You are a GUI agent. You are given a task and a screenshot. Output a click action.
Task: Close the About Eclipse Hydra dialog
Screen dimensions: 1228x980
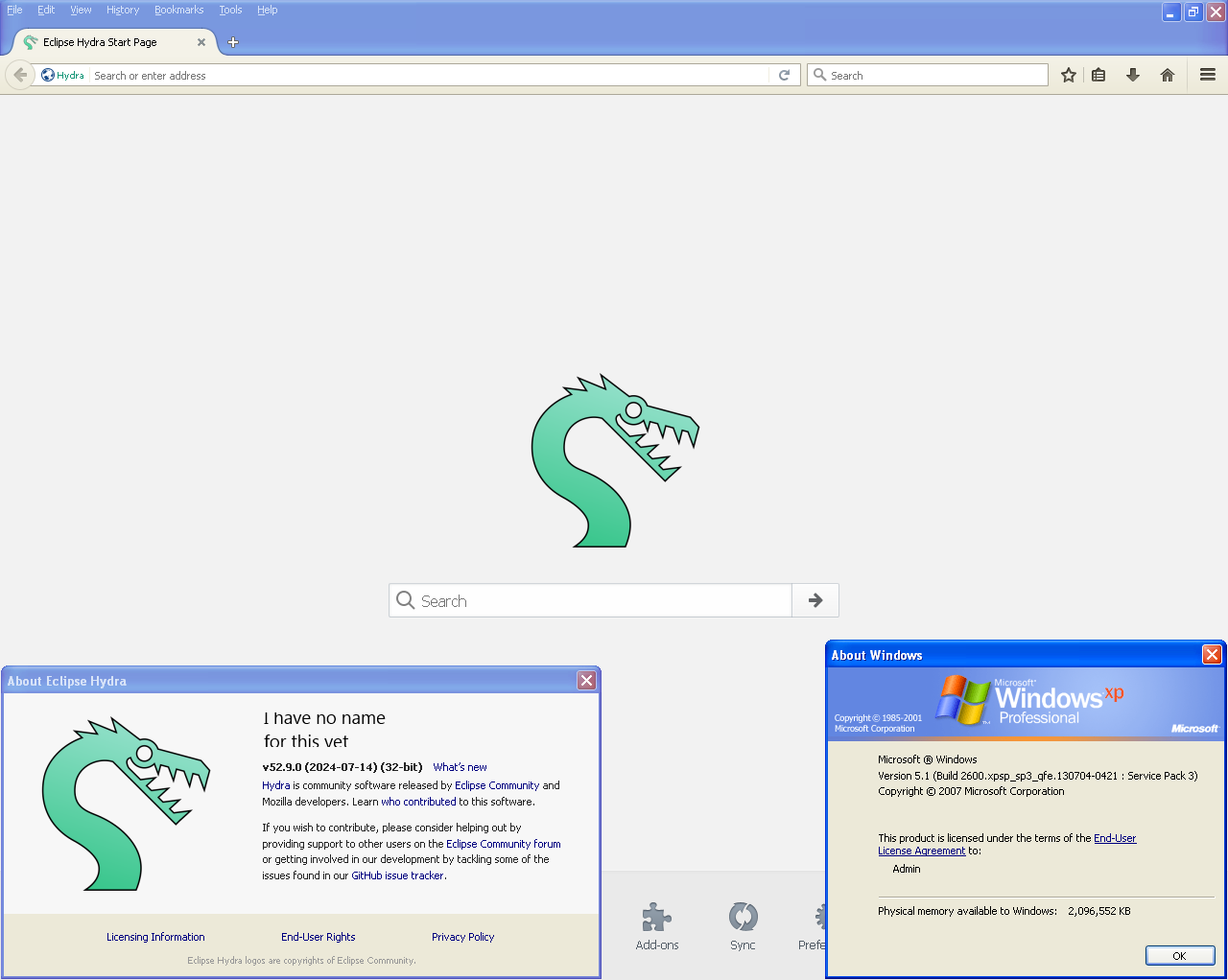pyautogui.click(x=587, y=681)
